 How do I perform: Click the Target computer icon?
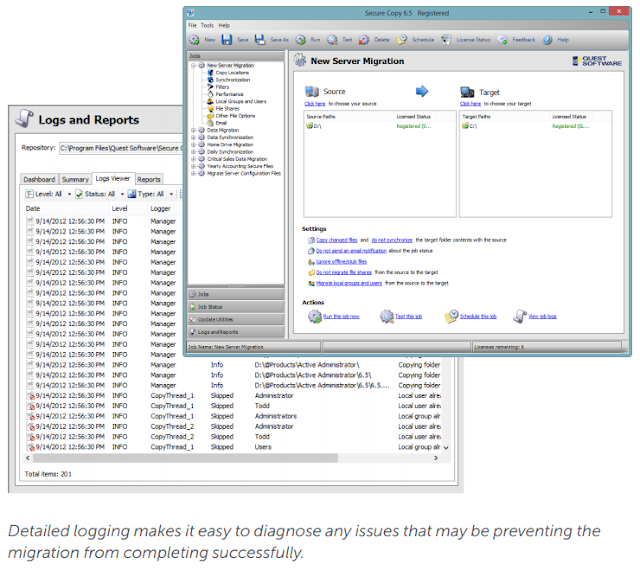[467, 92]
